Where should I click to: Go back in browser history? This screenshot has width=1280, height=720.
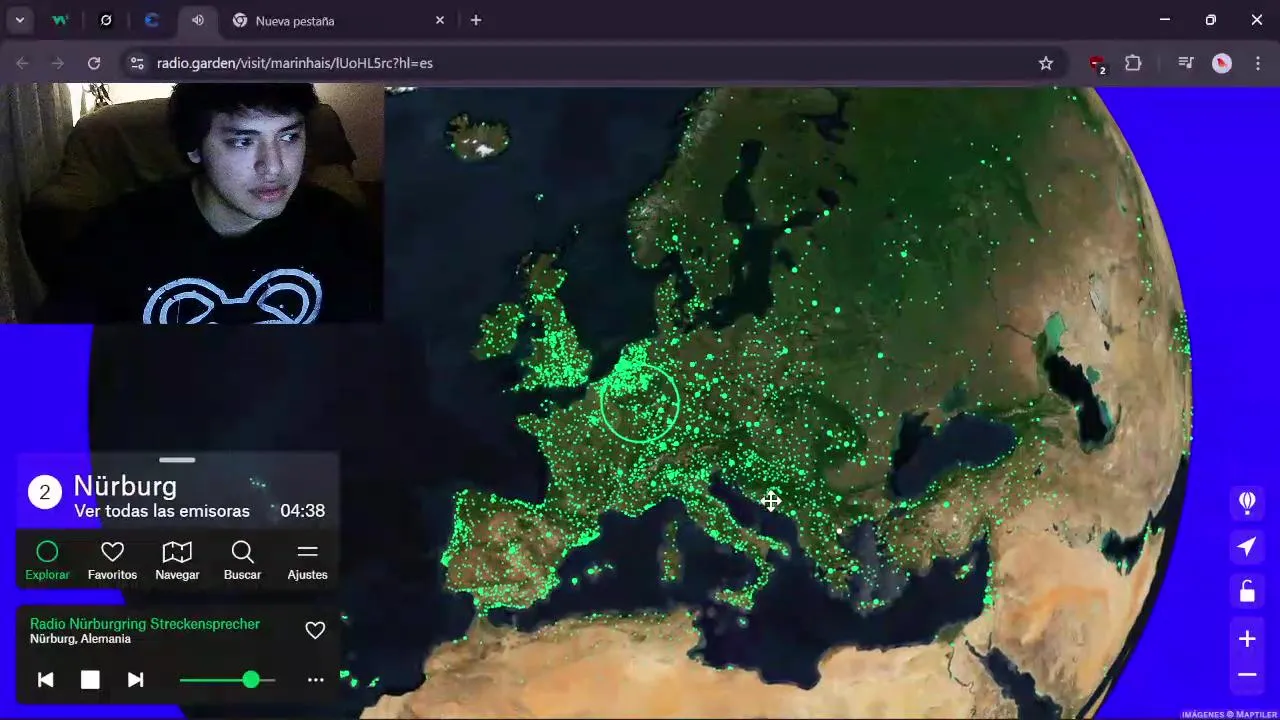tap(22, 63)
